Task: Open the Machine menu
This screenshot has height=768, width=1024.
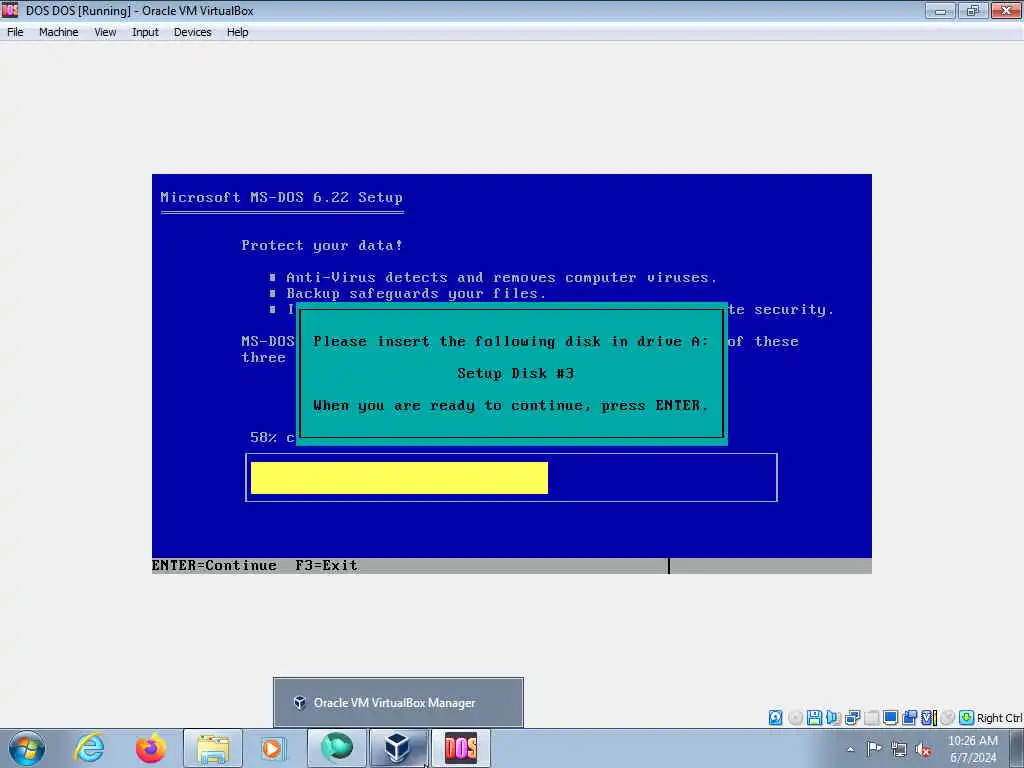Action: pyautogui.click(x=58, y=32)
